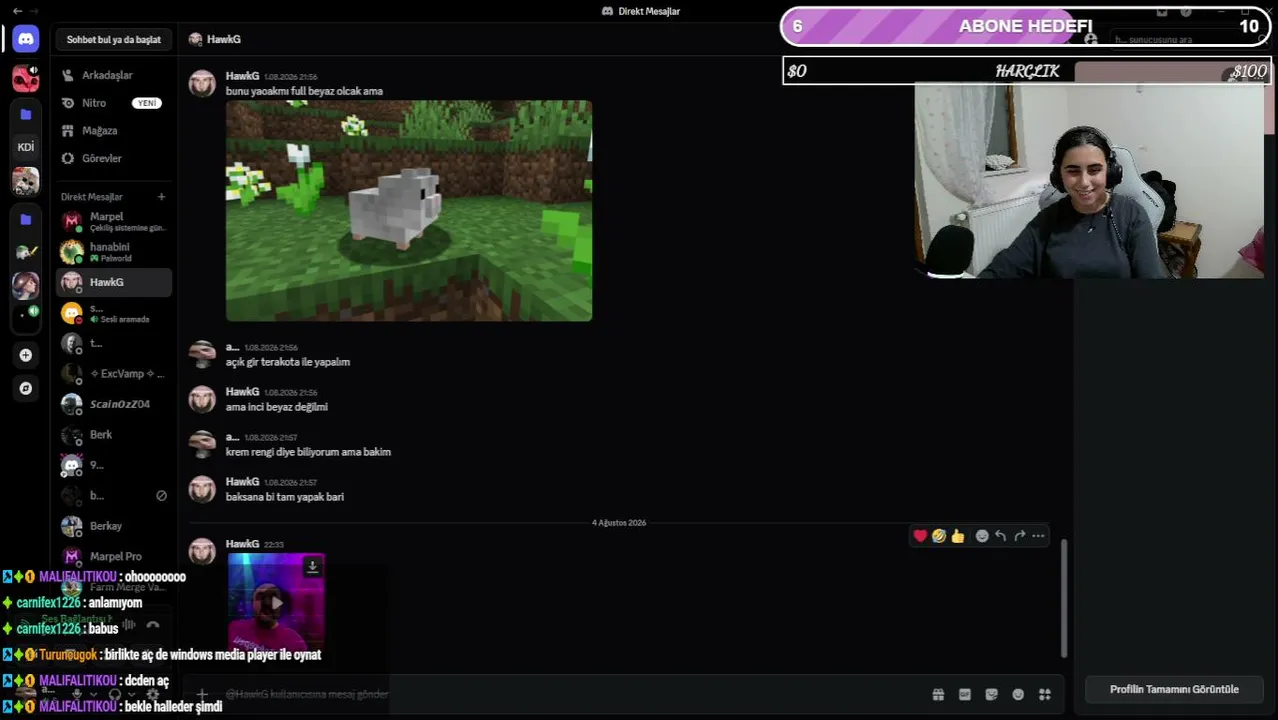Create a new DM using Direkt Mesajlar plus
The width and height of the screenshot is (1278, 720).
161,197
